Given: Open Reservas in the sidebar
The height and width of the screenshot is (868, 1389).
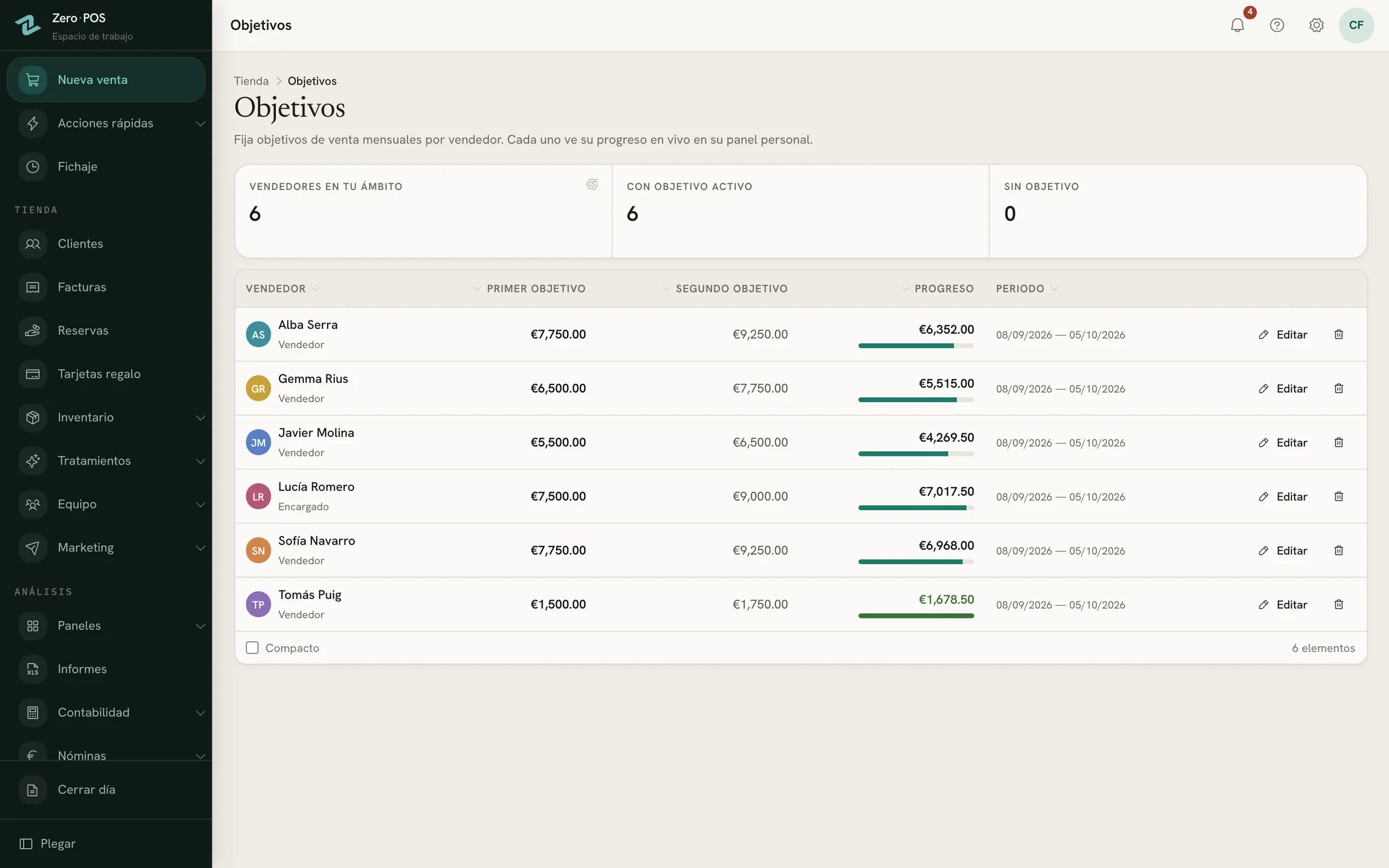Looking at the screenshot, I should click(x=106, y=330).
